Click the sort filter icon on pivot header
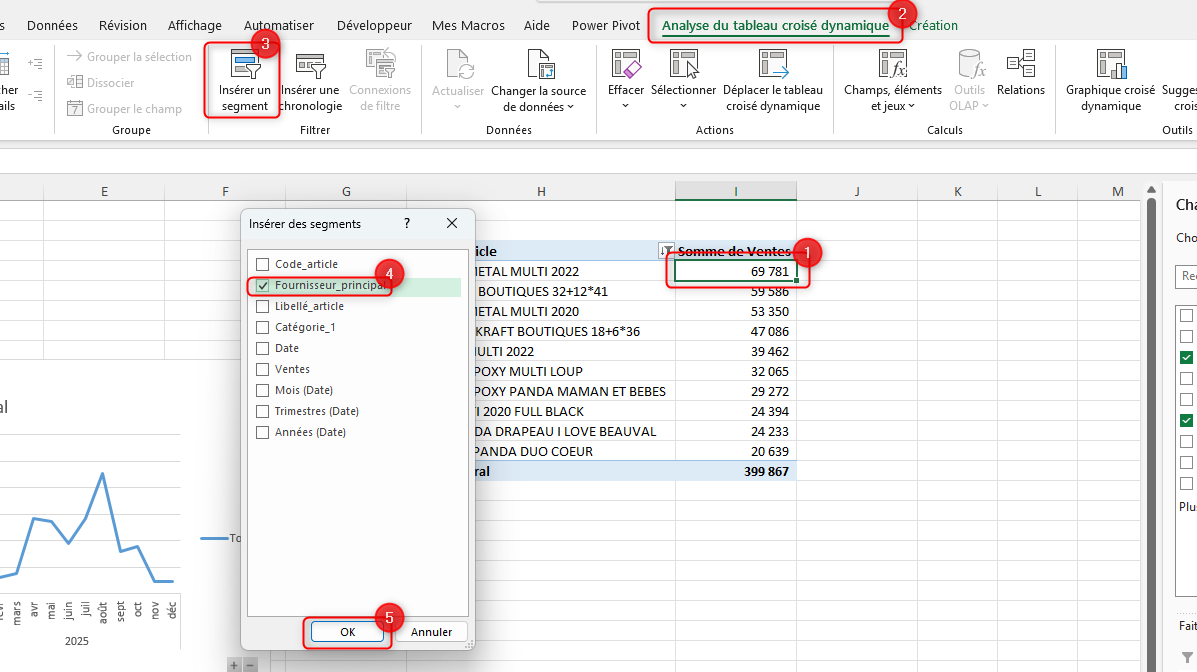The height and width of the screenshot is (672, 1197). 666,250
